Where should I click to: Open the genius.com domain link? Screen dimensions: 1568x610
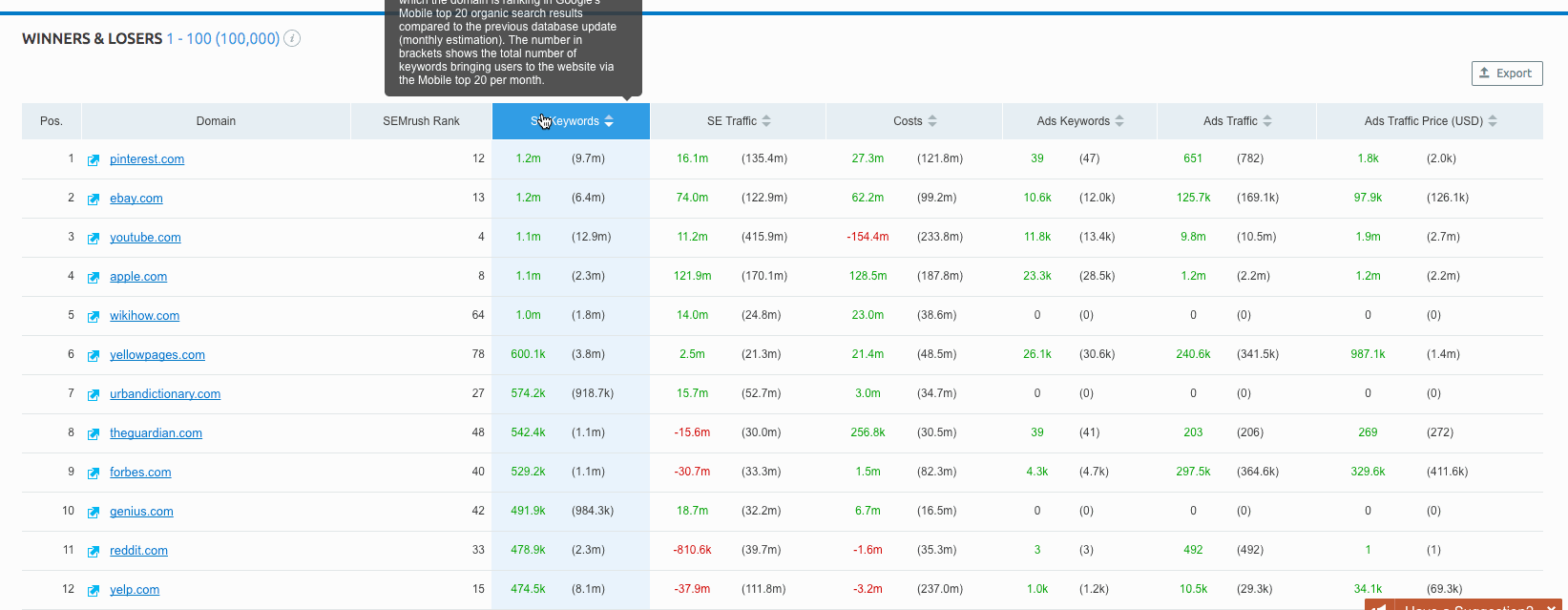pos(141,512)
